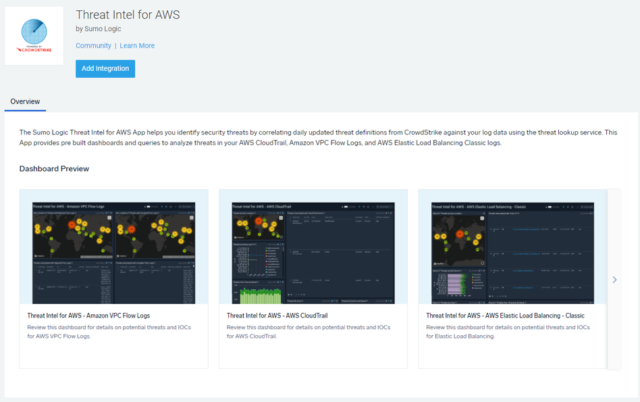Screen dimensions: 640x402
Task: Select the Overview tab
Action: (x=25, y=102)
